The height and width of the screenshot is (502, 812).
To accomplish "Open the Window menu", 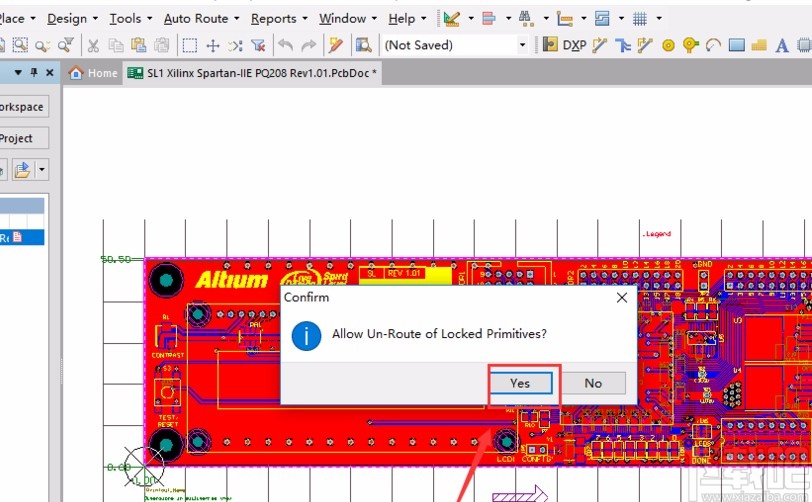I will 347,19.
